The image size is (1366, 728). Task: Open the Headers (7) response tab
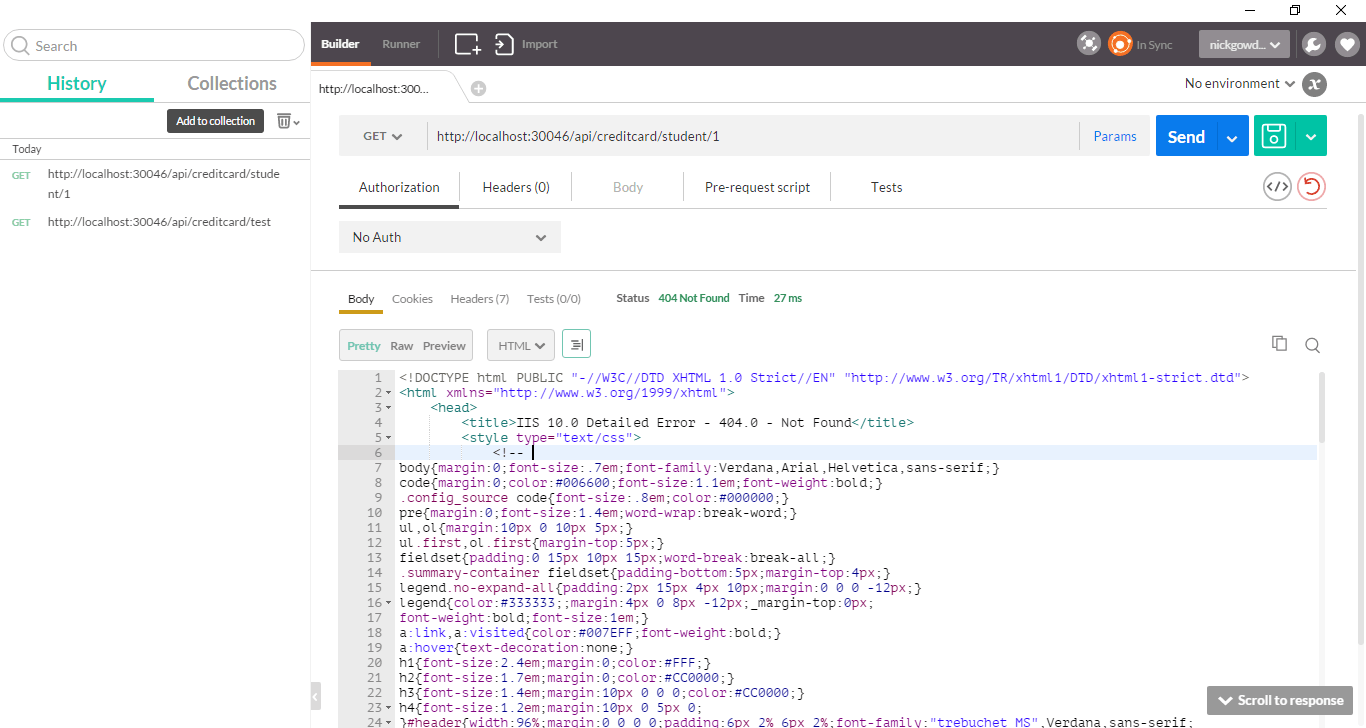(479, 299)
